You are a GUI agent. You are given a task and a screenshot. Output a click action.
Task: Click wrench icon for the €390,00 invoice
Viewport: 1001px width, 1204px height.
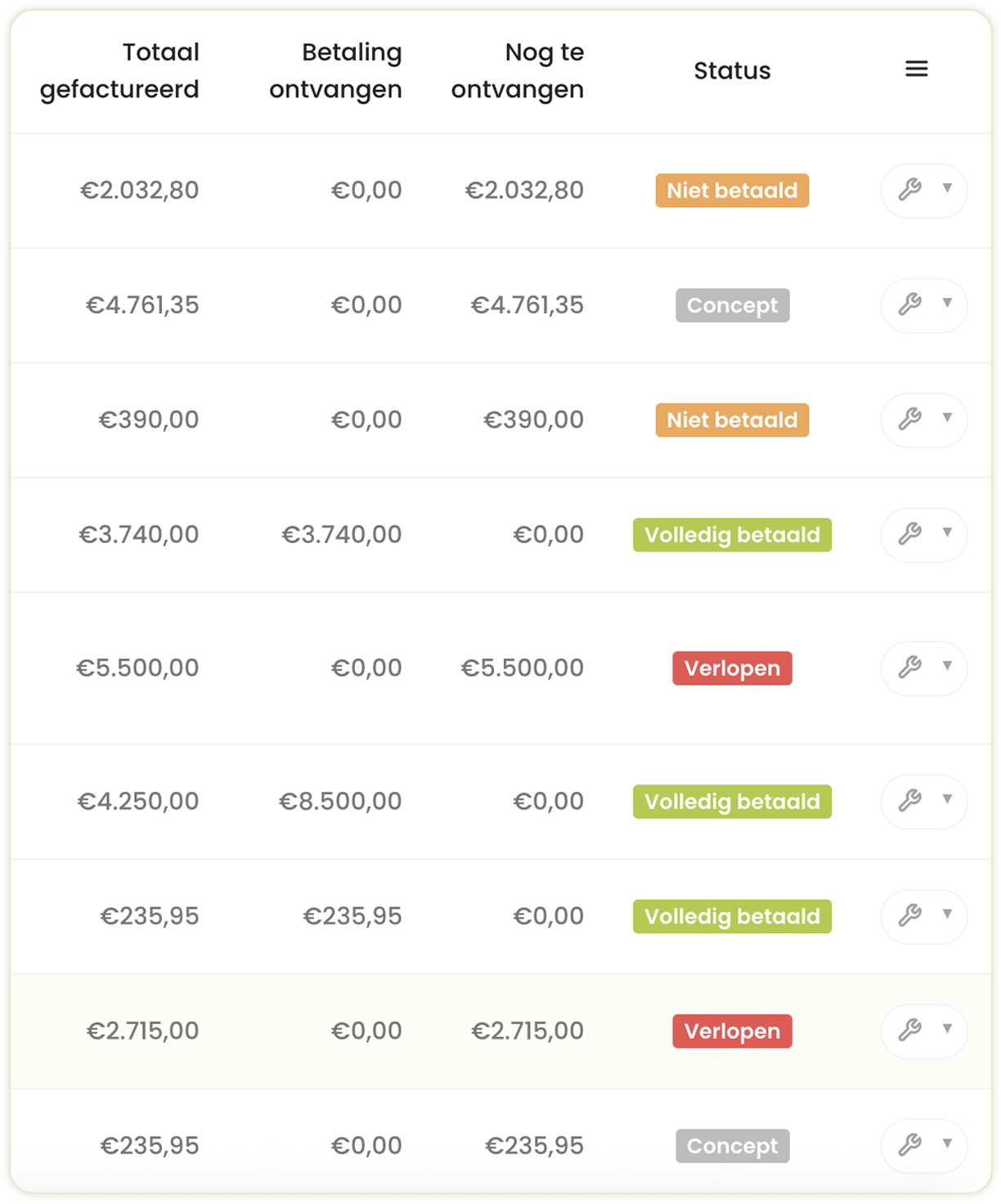click(x=910, y=420)
